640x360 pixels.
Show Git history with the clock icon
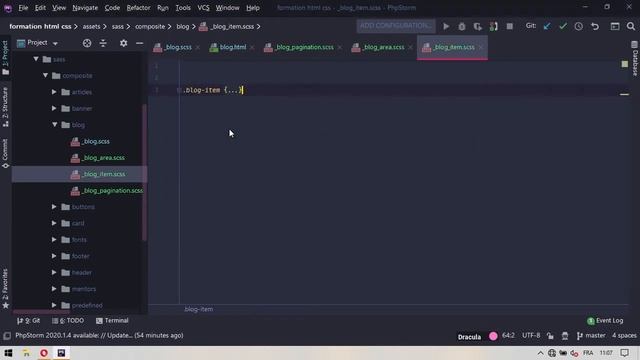click(579, 27)
